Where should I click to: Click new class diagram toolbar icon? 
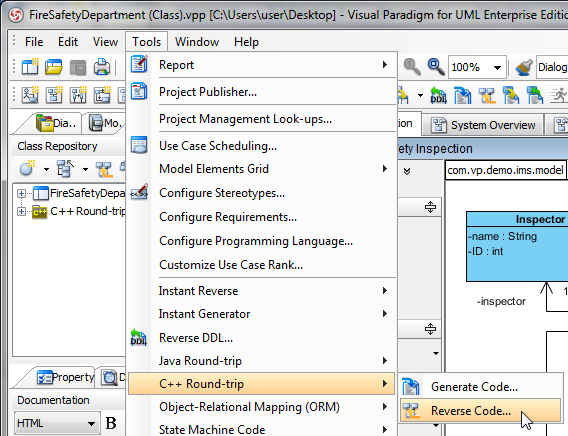pos(54,95)
